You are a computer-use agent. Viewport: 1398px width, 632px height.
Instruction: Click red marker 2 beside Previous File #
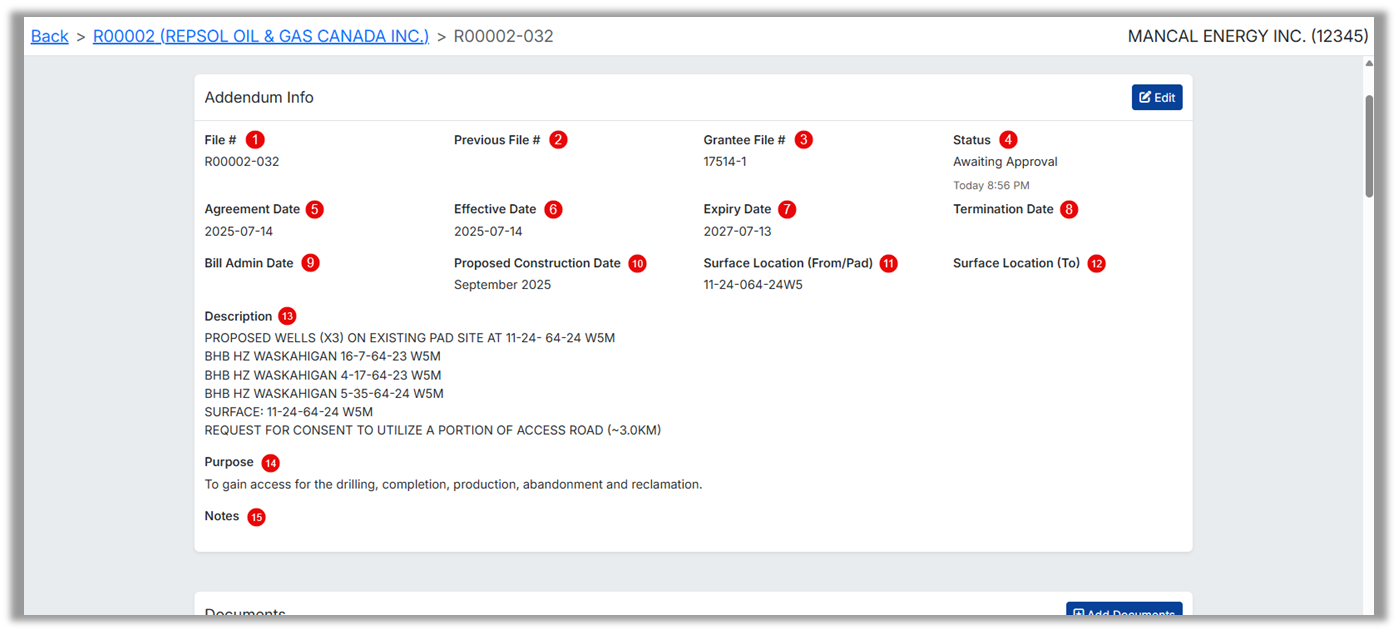click(558, 140)
